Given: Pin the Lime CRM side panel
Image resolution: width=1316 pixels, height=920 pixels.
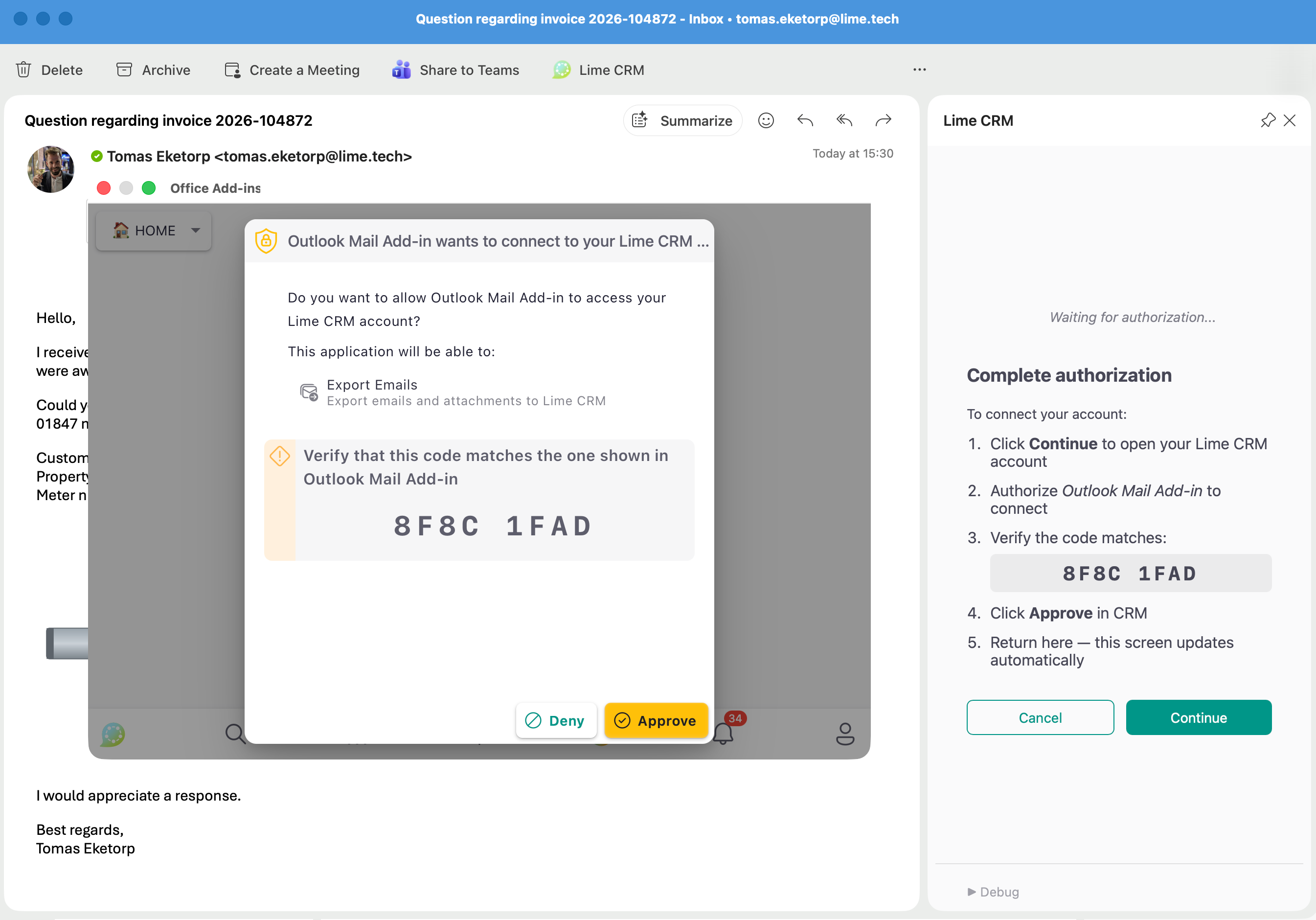Looking at the screenshot, I should coord(1268,120).
